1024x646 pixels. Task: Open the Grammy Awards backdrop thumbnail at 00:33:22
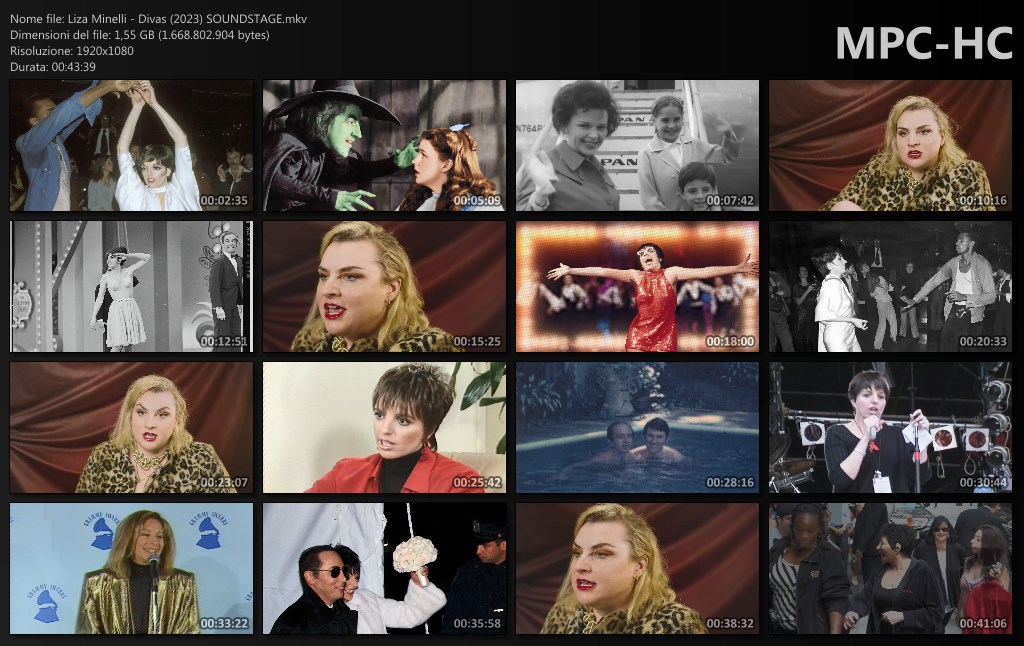click(x=132, y=569)
